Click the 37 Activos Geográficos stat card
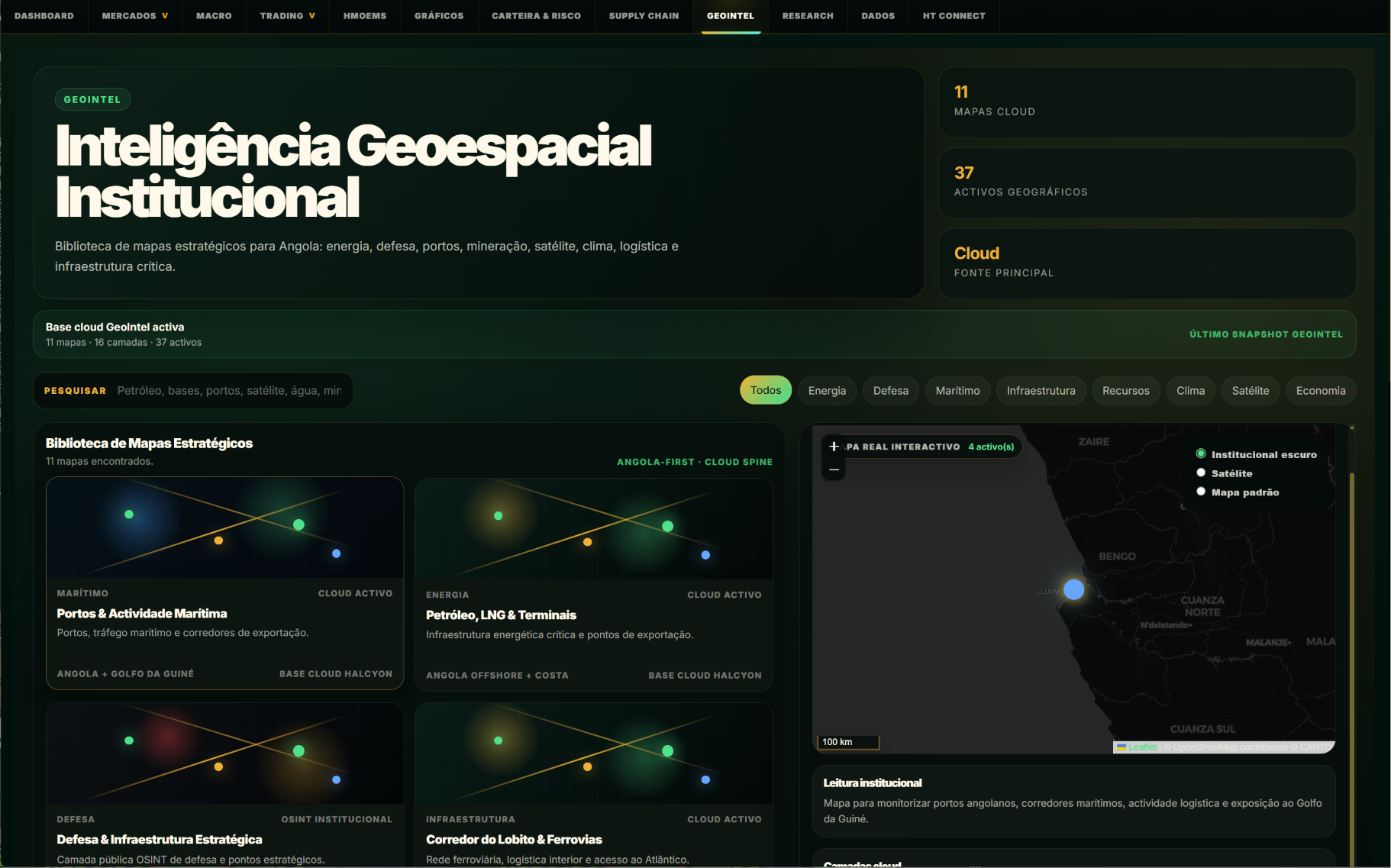 (x=1147, y=182)
